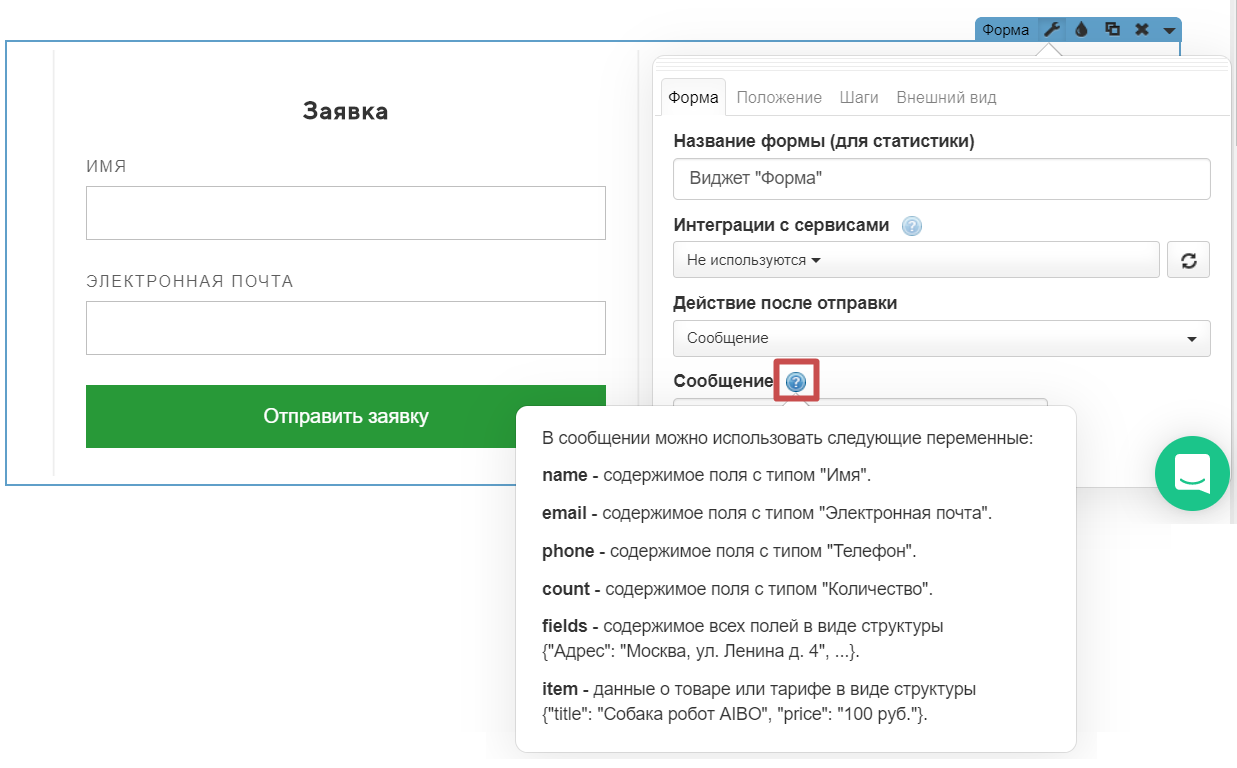Click the help icon beside Сообщение label

coord(796,381)
